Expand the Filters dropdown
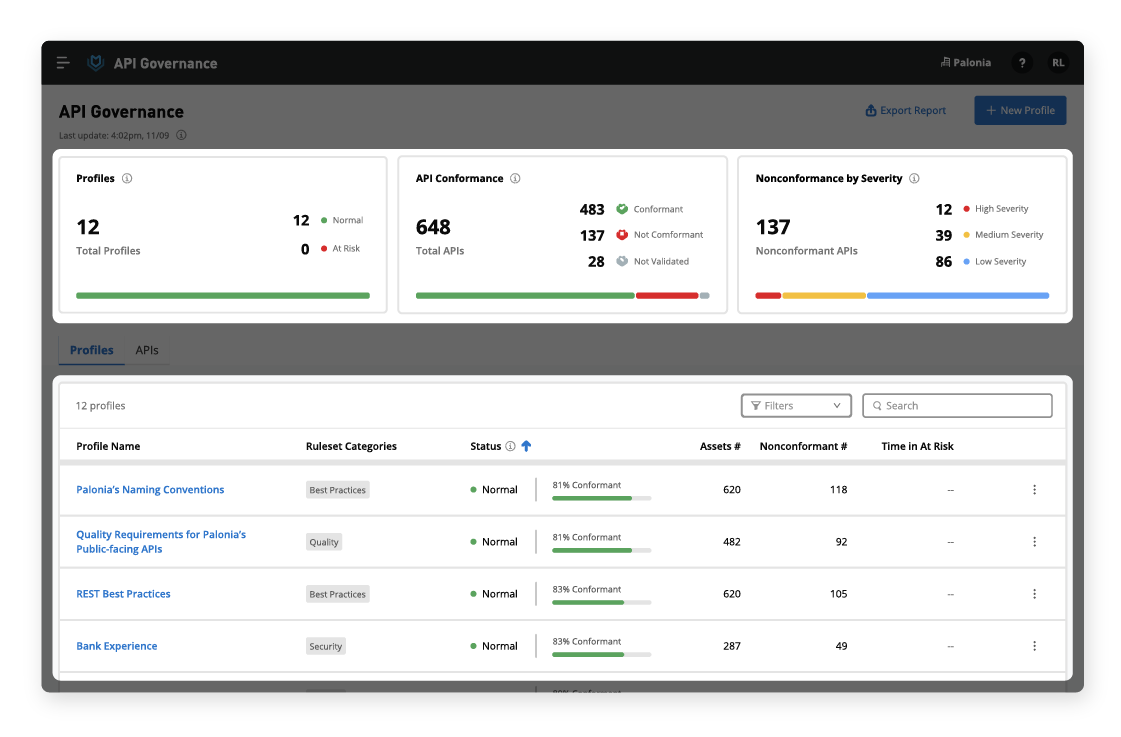This screenshot has height=737, width=1121. [x=796, y=405]
